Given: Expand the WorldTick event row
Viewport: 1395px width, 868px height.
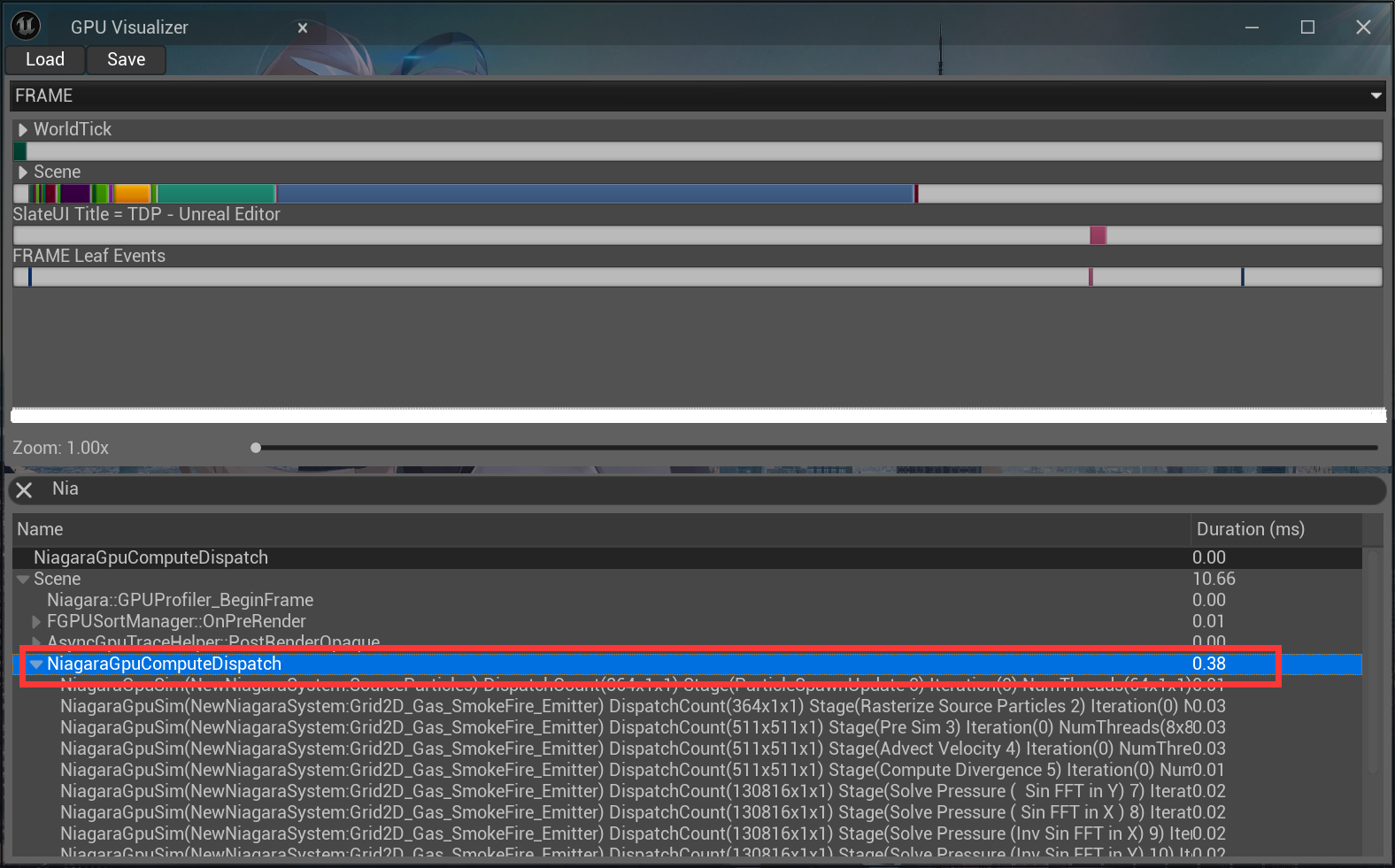Looking at the screenshot, I should pyautogui.click(x=23, y=130).
